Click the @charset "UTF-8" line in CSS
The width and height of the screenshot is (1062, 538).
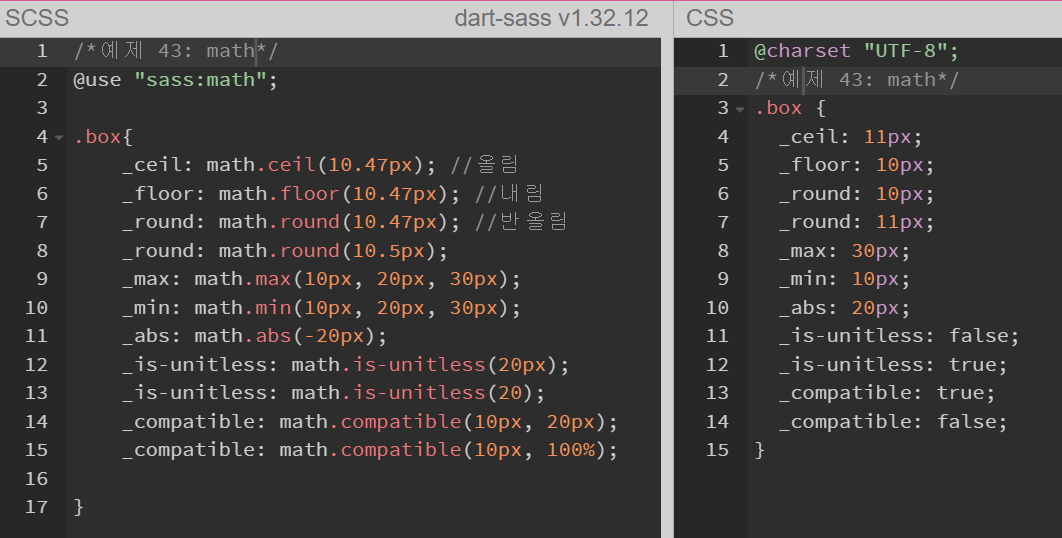(857, 51)
